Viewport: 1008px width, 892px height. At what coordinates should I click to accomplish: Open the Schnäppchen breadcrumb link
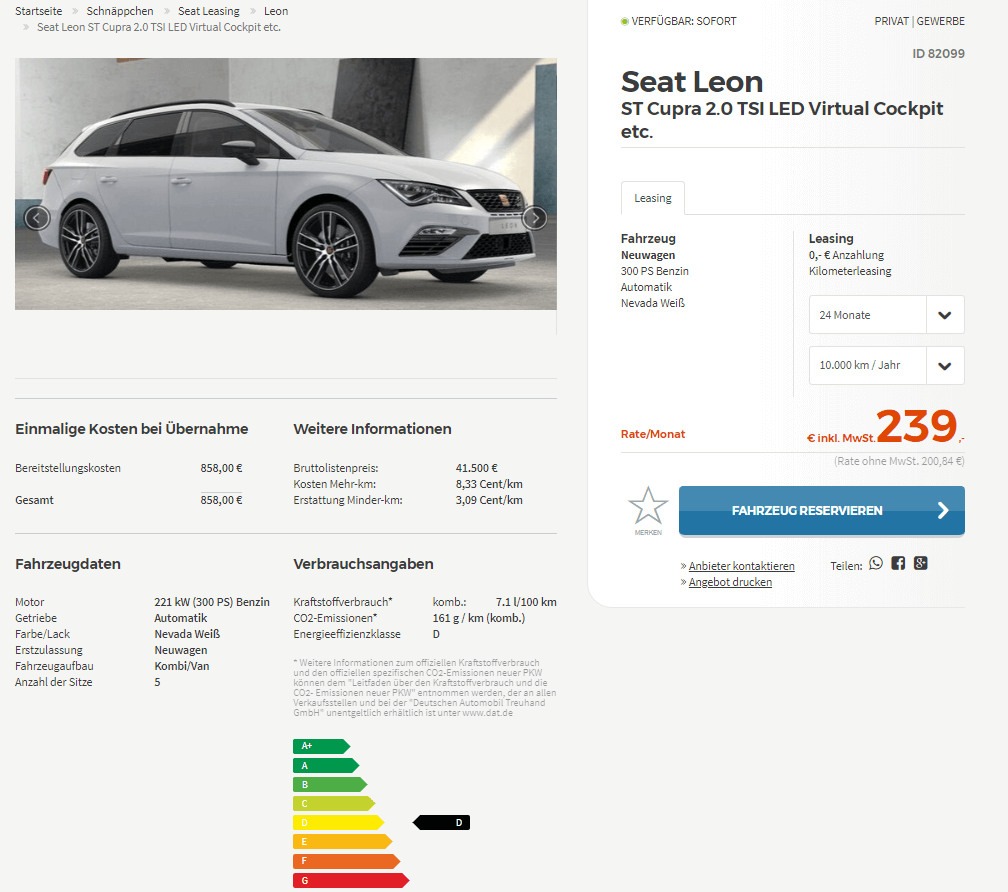coord(120,11)
